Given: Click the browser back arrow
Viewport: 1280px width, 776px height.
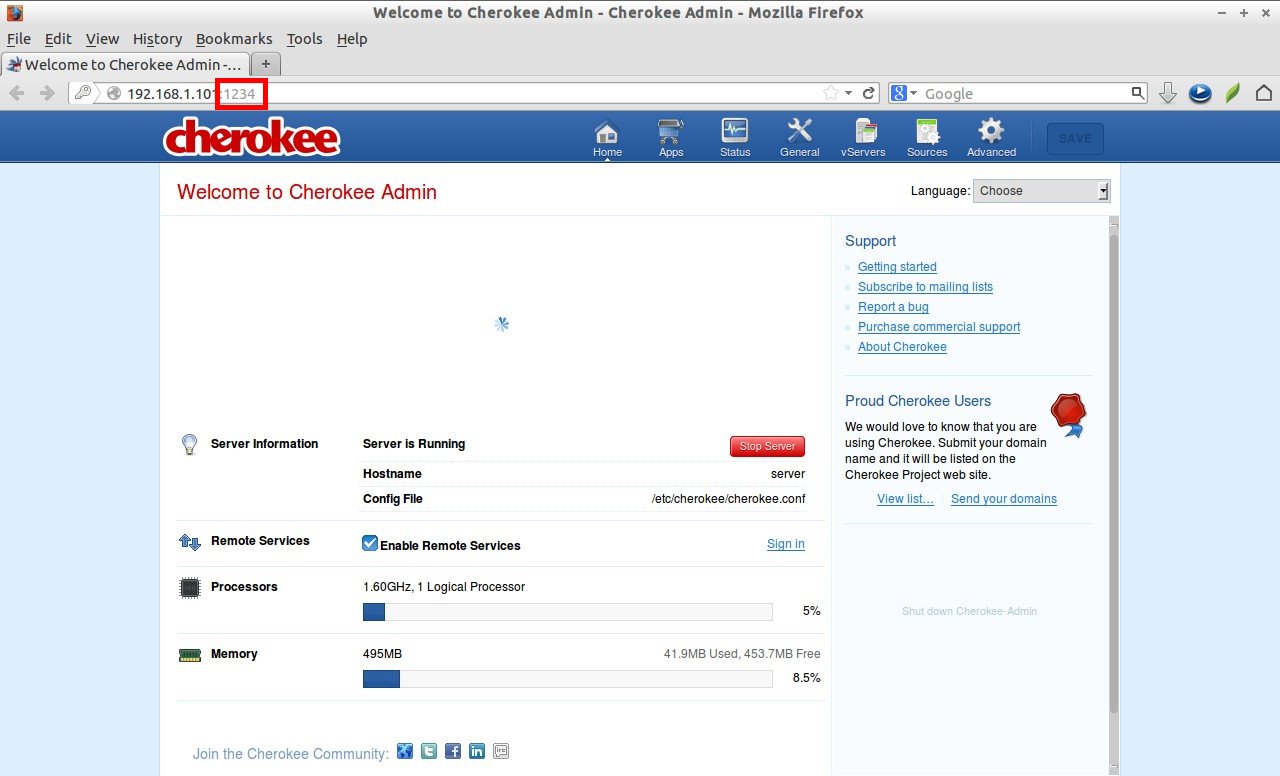Looking at the screenshot, I should point(17,93).
